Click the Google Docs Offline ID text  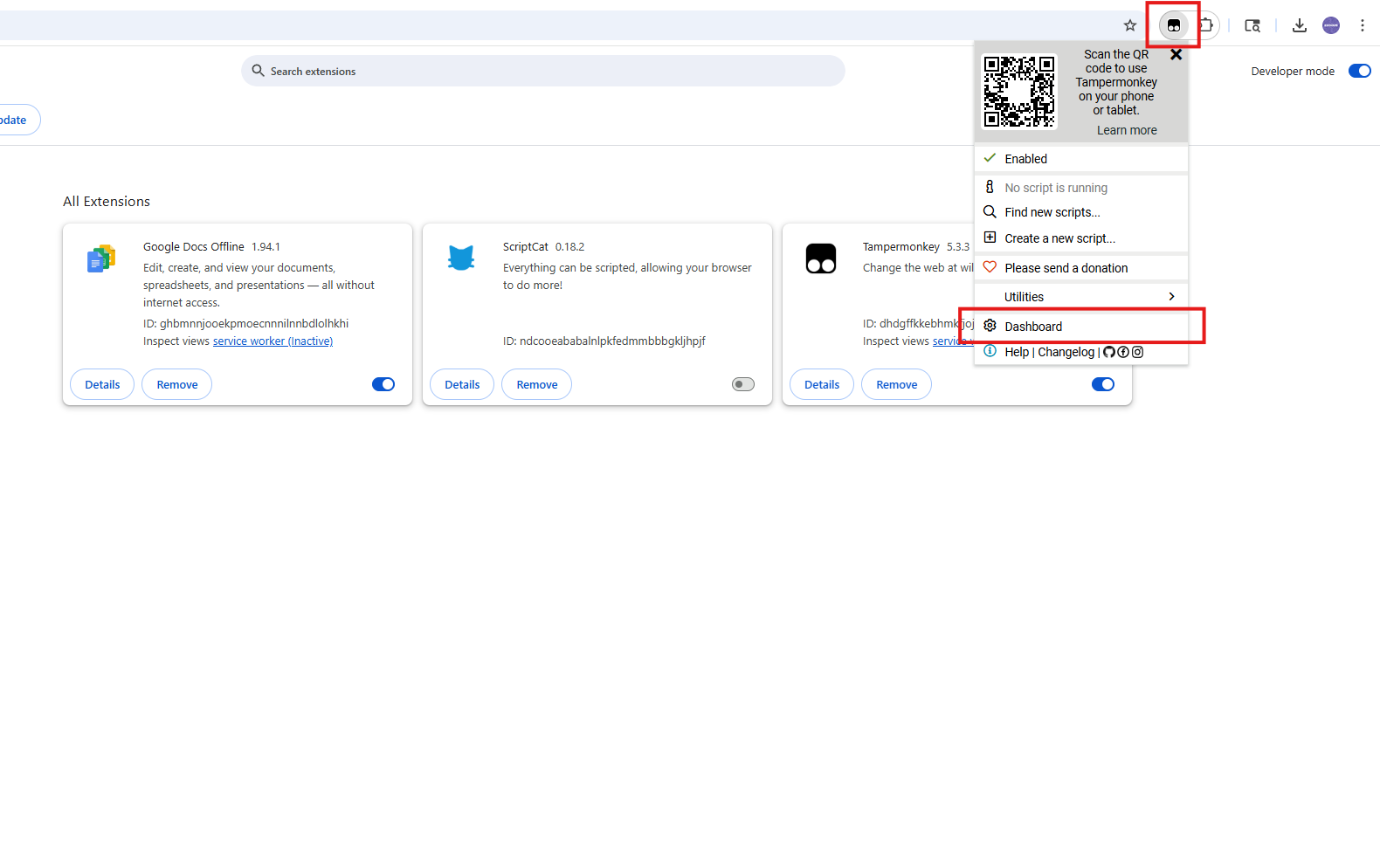coord(246,324)
